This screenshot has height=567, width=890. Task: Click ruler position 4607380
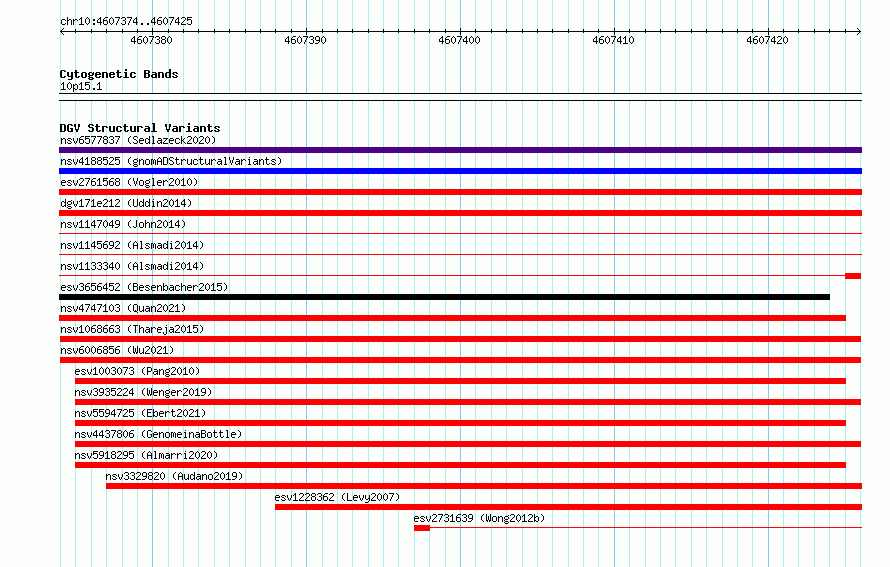pos(151,40)
